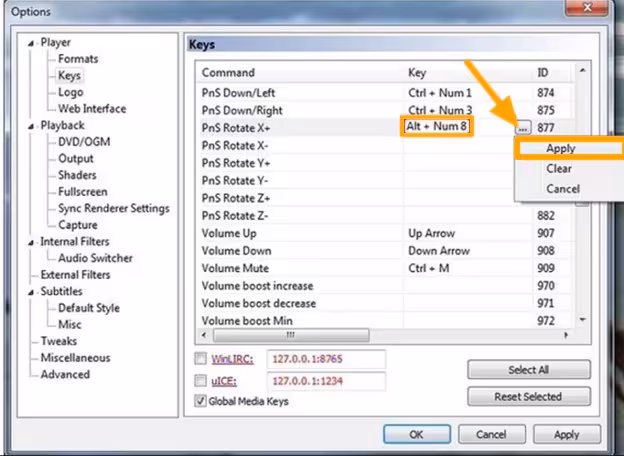This screenshot has width=624, height=456.
Task: Select Shaders in the options tree
Action: coord(77,175)
